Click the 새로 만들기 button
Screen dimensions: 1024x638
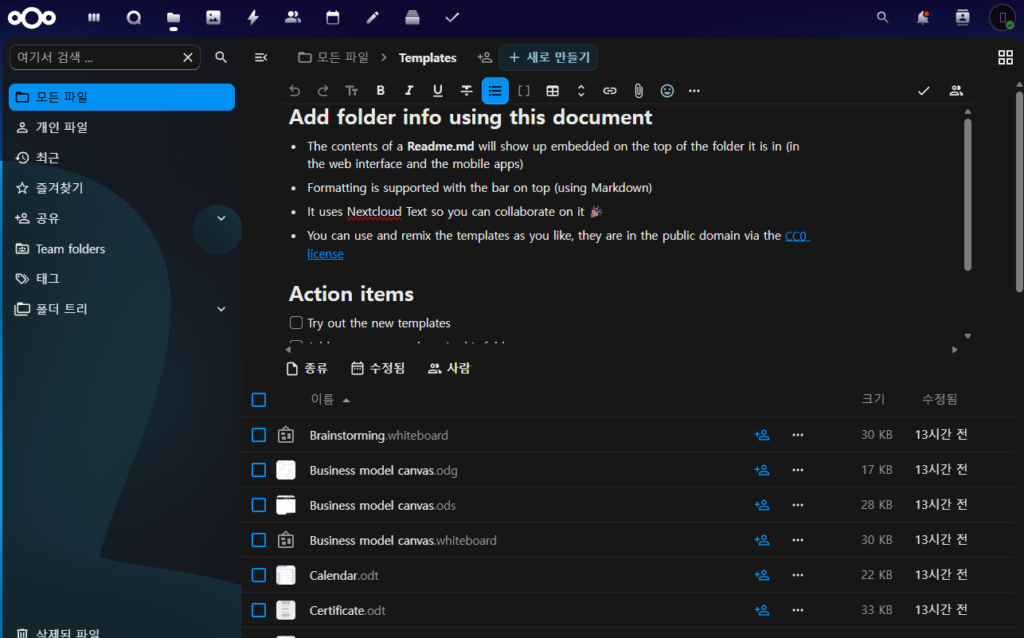[549, 57]
